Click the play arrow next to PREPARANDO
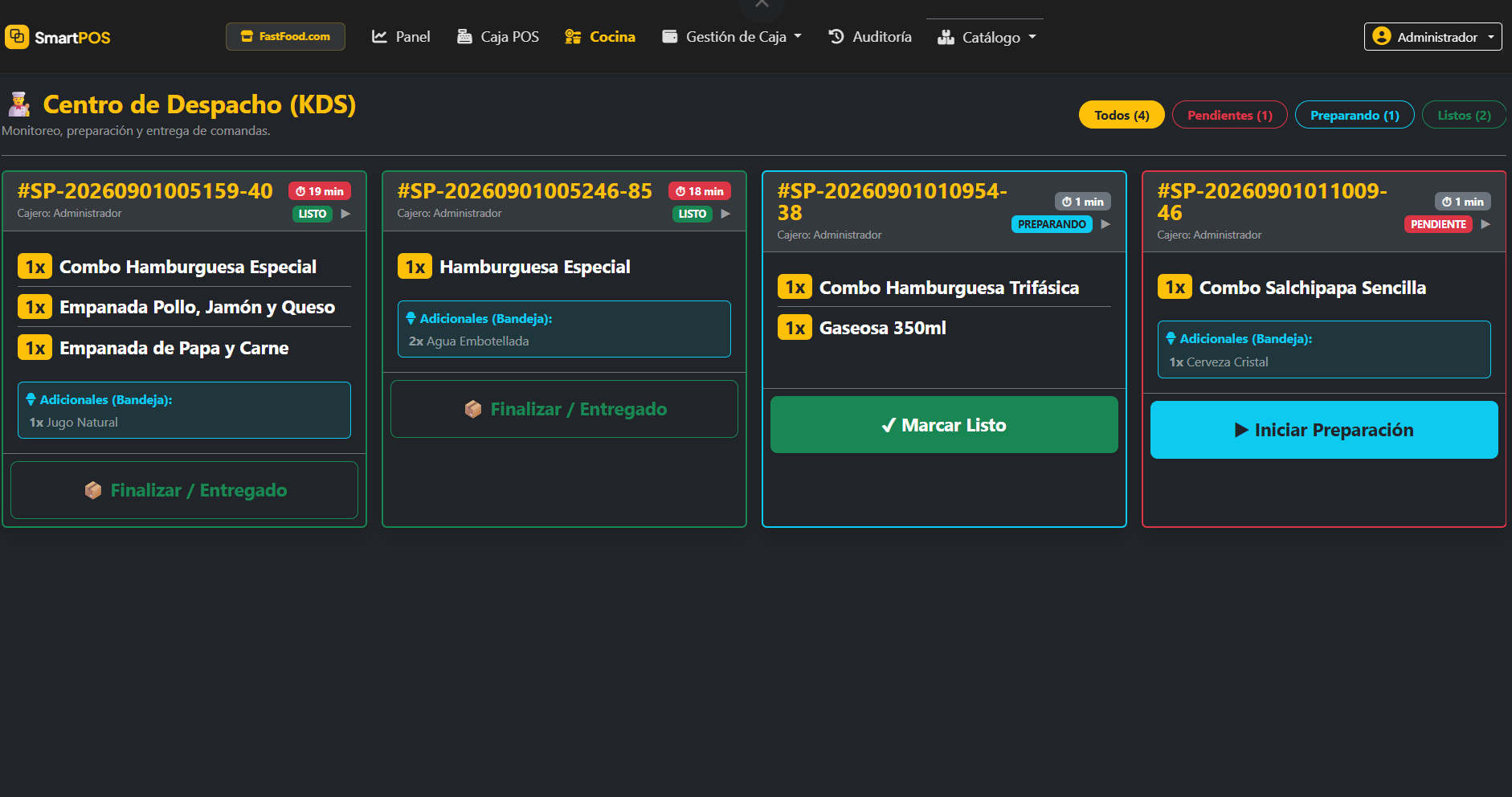The height and width of the screenshot is (797, 1512). coord(1105,224)
